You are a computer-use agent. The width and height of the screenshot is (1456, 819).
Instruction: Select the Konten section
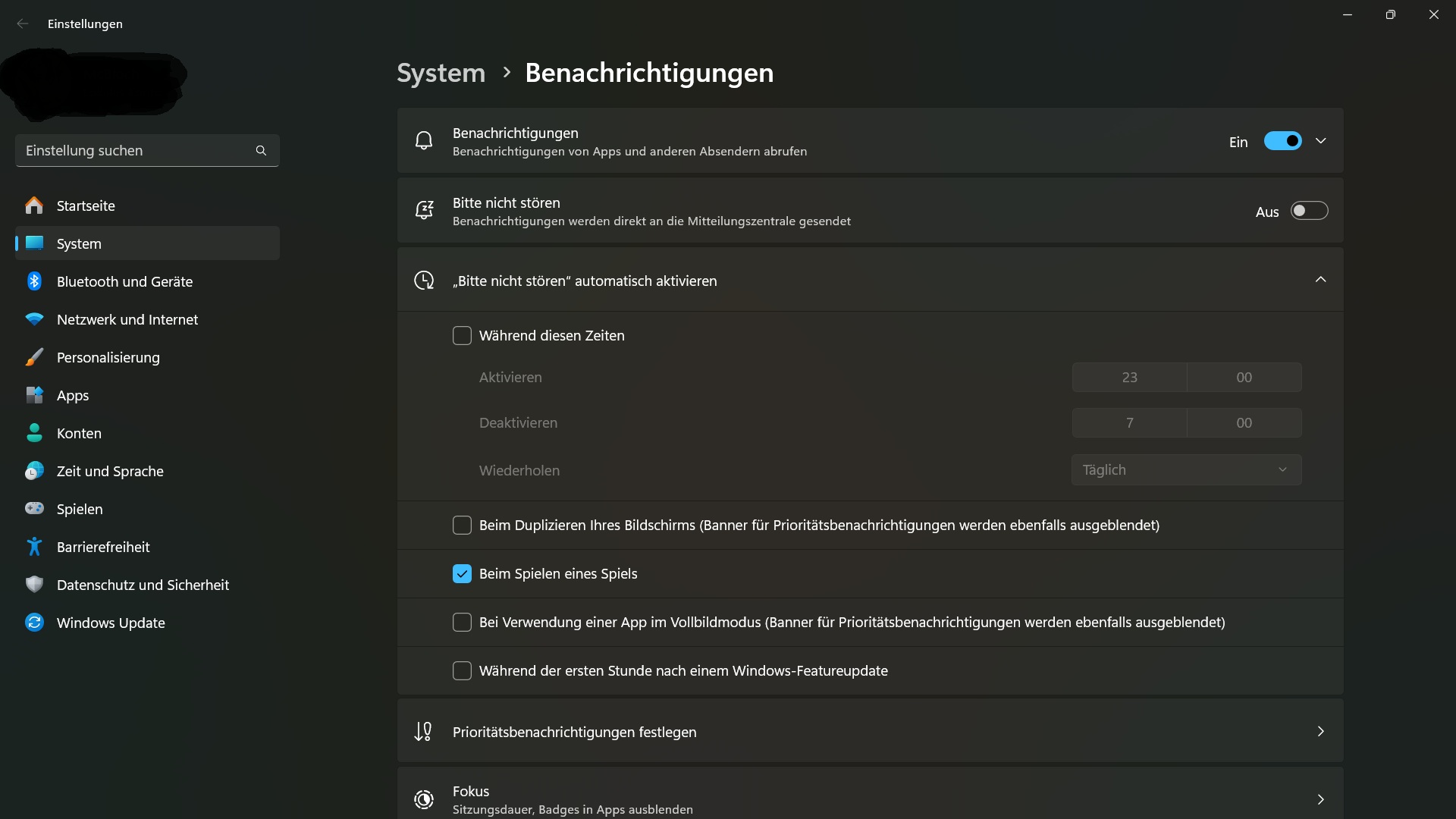pos(79,433)
